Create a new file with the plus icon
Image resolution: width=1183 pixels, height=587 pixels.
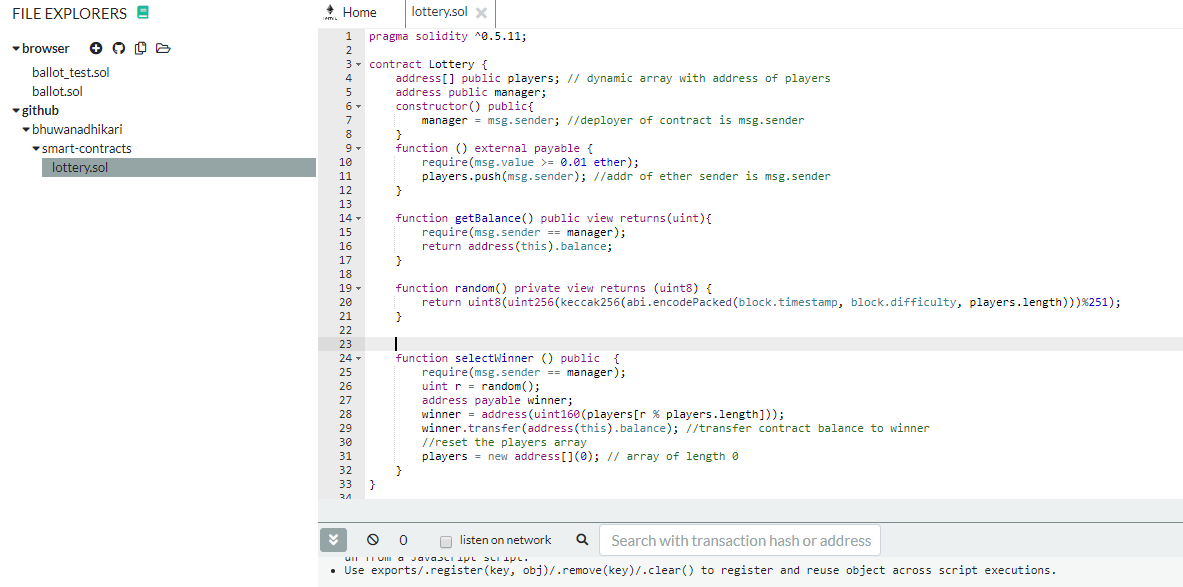pyautogui.click(x=96, y=47)
